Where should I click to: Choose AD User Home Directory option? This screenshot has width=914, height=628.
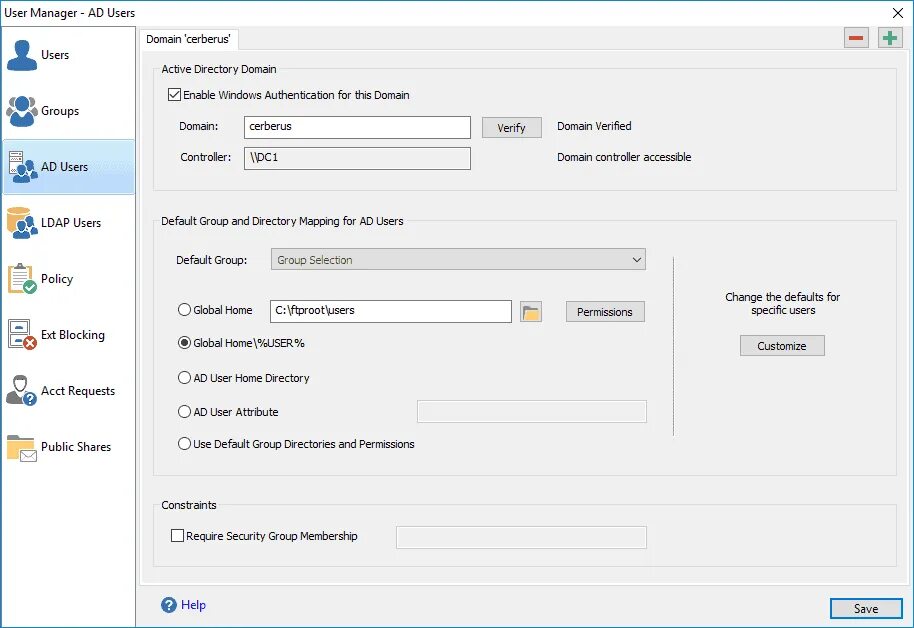point(184,378)
